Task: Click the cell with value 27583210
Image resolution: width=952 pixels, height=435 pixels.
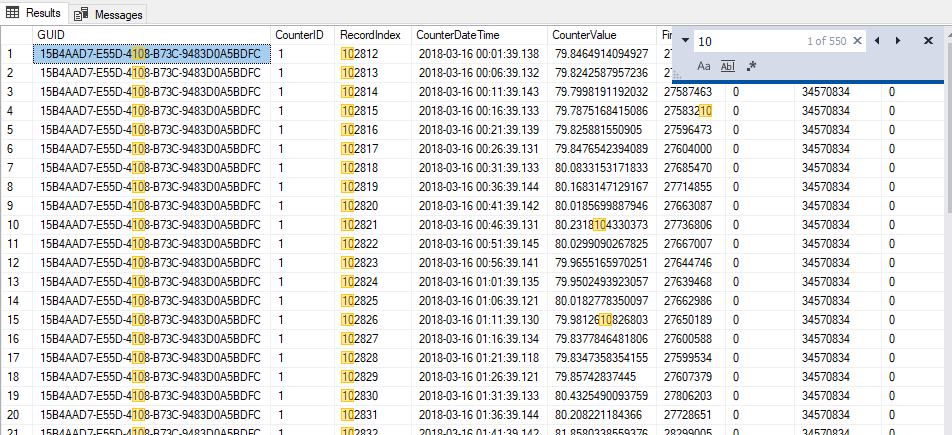Action: coord(691,111)
